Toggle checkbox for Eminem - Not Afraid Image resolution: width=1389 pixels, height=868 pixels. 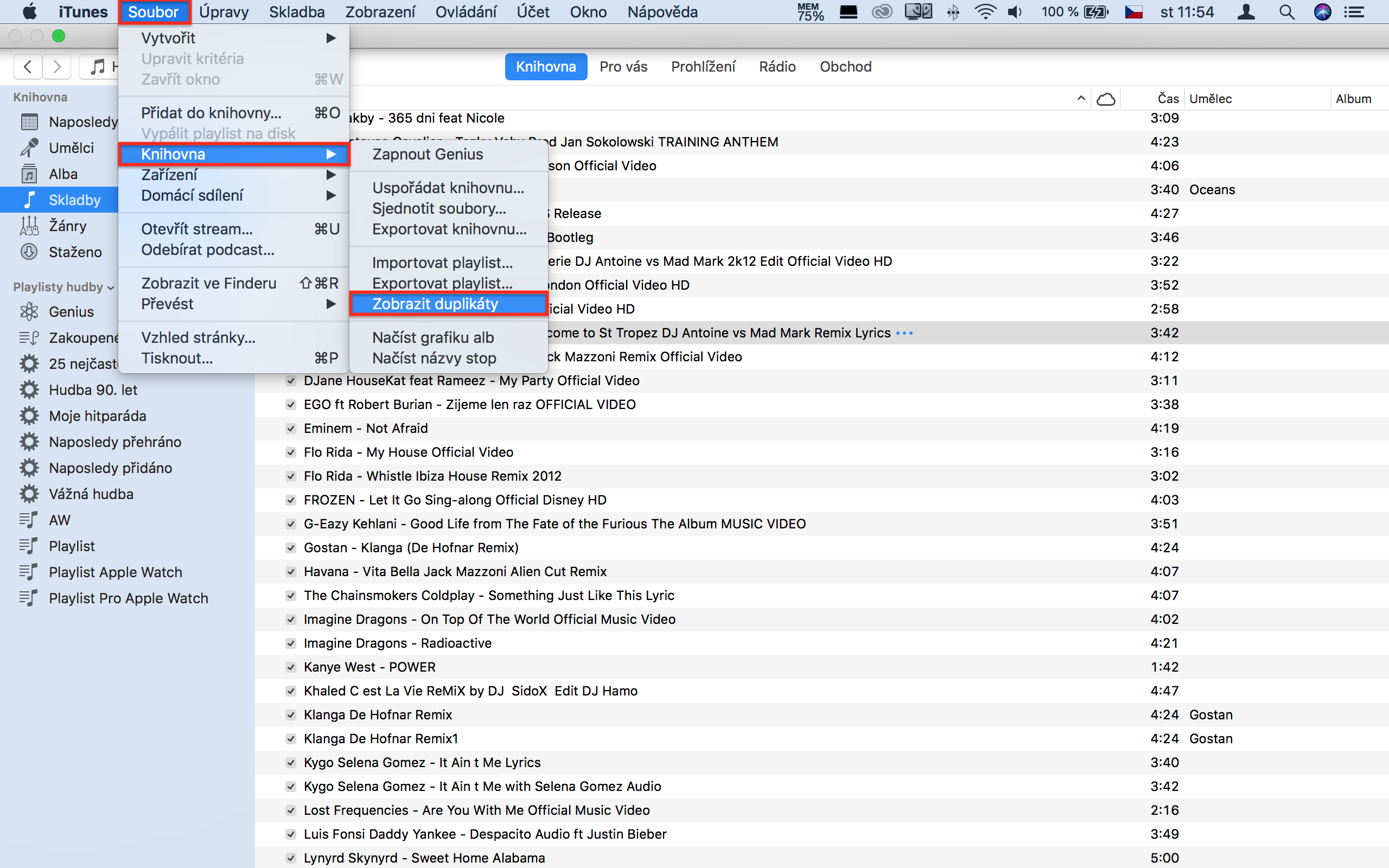(x=290, y=428)
